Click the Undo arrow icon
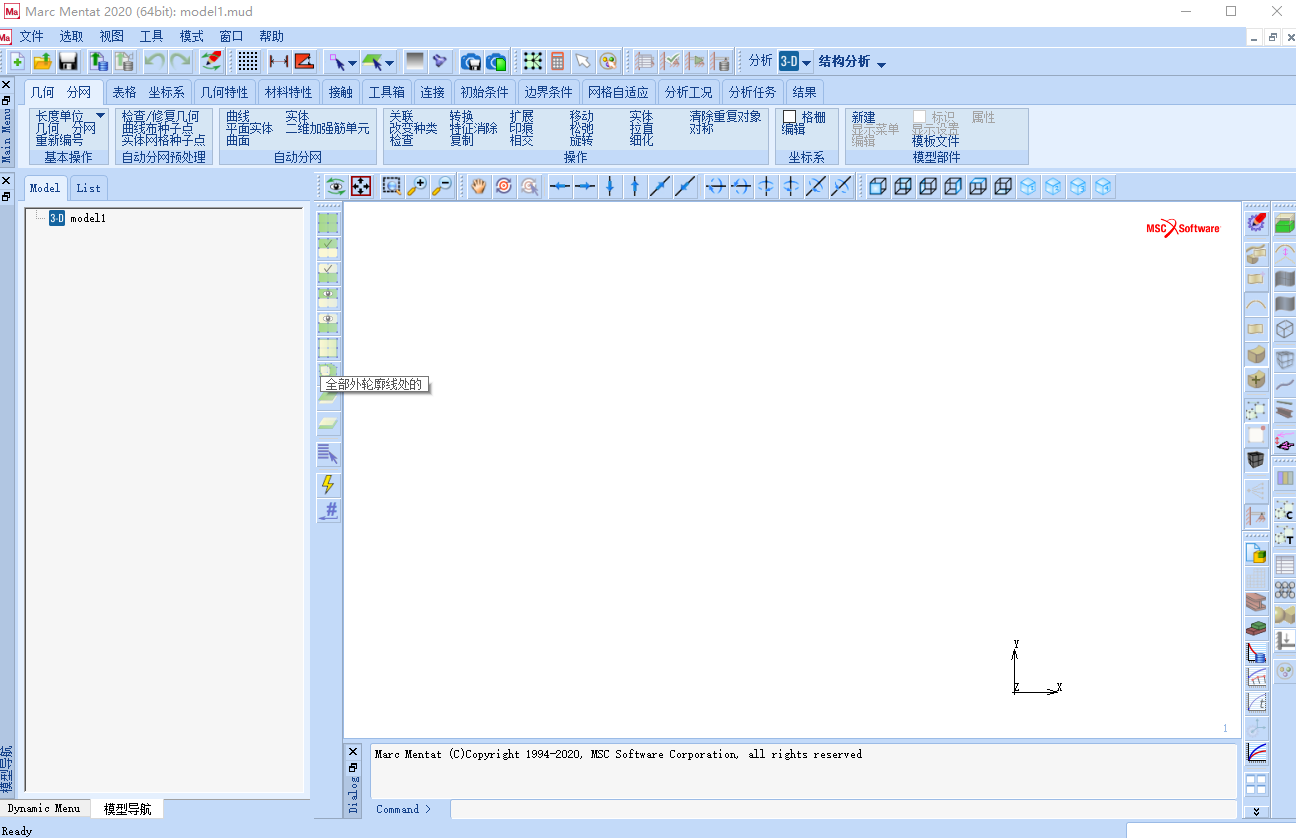Viewport: 1296px width, 838px height. tap(155, 62)
